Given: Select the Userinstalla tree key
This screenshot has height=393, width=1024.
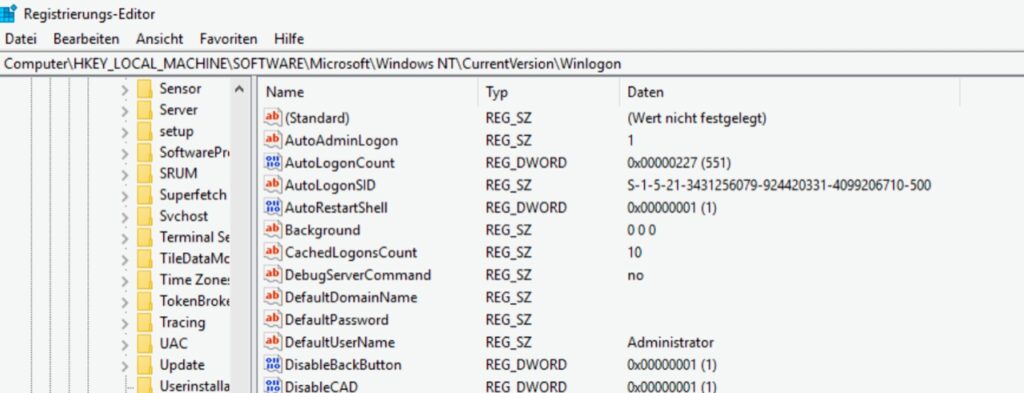Looking at the screenshot, I should [194, 386].
